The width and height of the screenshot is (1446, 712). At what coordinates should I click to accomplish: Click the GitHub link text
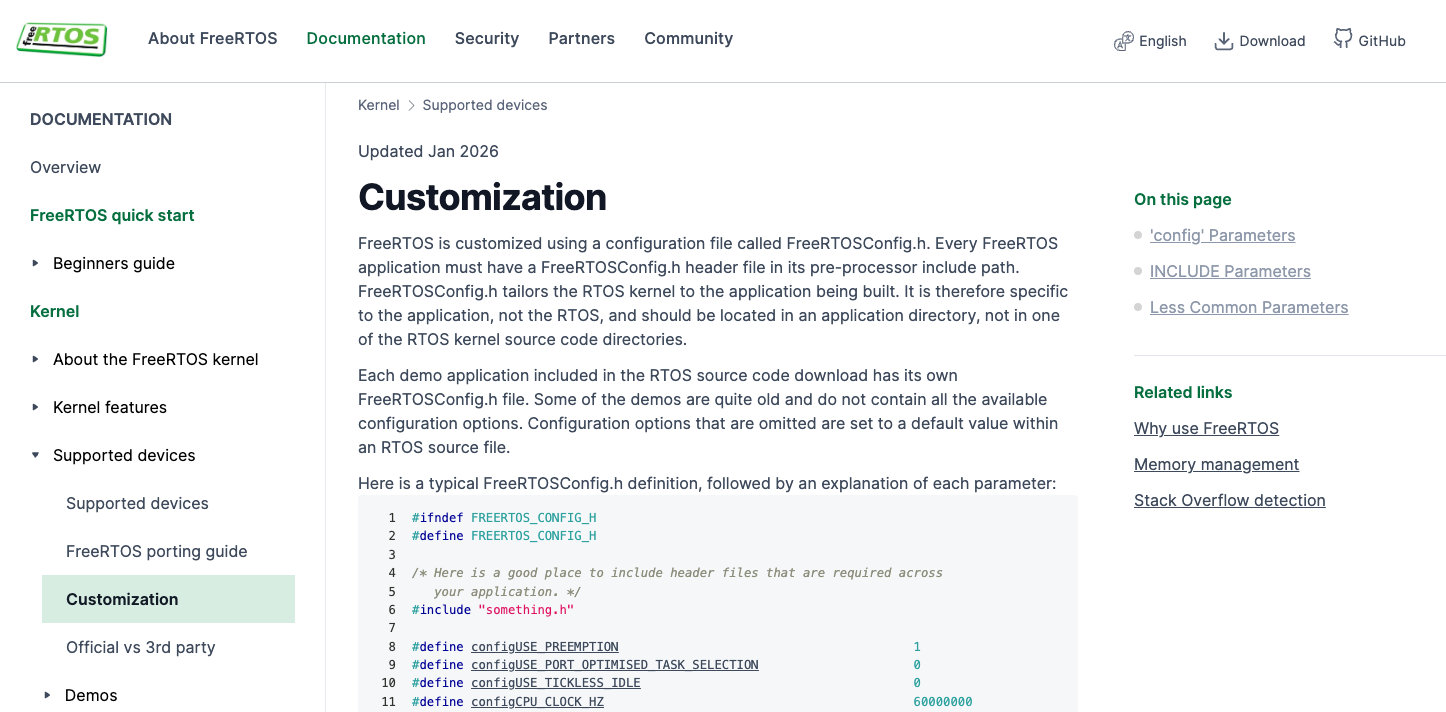click(x=1382, y=41)
